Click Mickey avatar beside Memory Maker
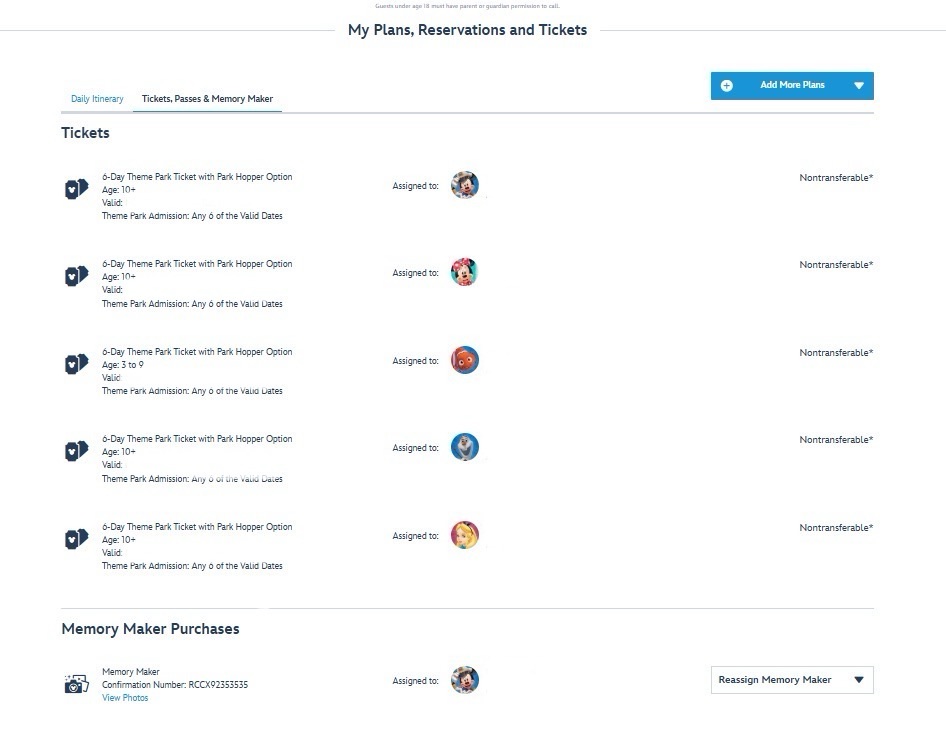This screenshot has width=946, height=748. (464, 680)
